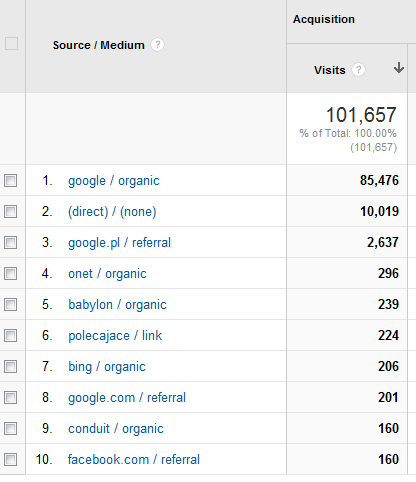Click help icon next to Visits
Image resolution: width=416 pixels, height=482 pixels.
(x=358, y=70)
